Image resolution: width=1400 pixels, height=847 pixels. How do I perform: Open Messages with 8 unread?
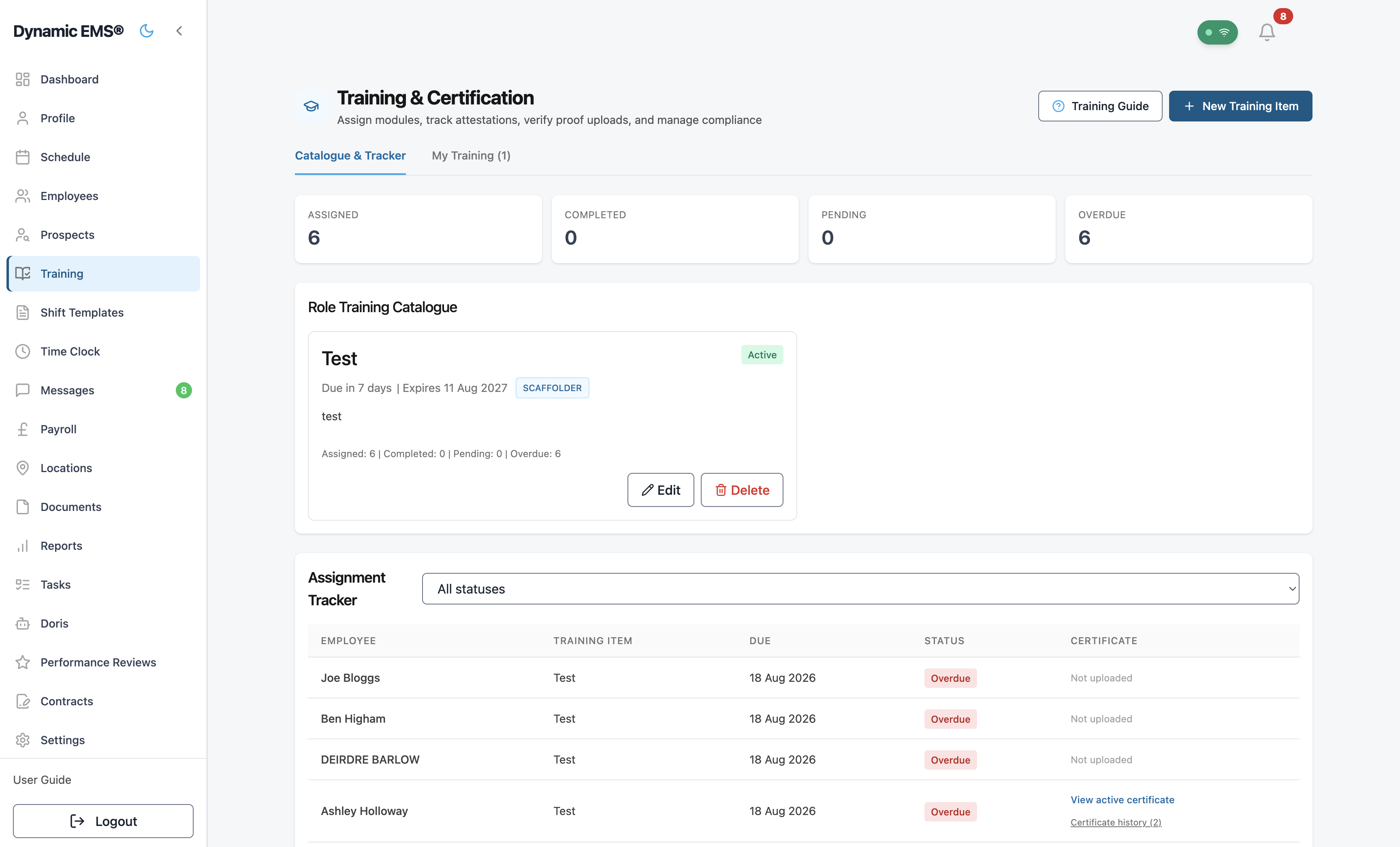click(x=103, y=391)
